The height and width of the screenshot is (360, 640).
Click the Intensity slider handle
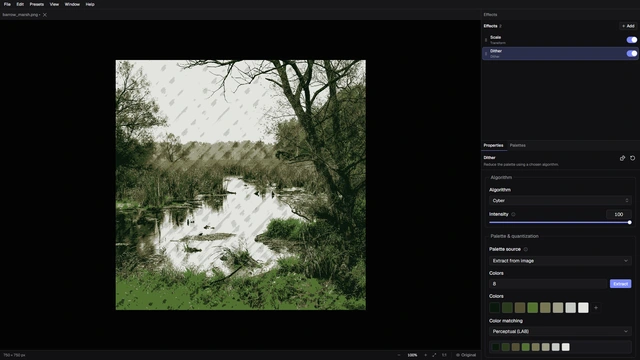(x=629, y=222)
